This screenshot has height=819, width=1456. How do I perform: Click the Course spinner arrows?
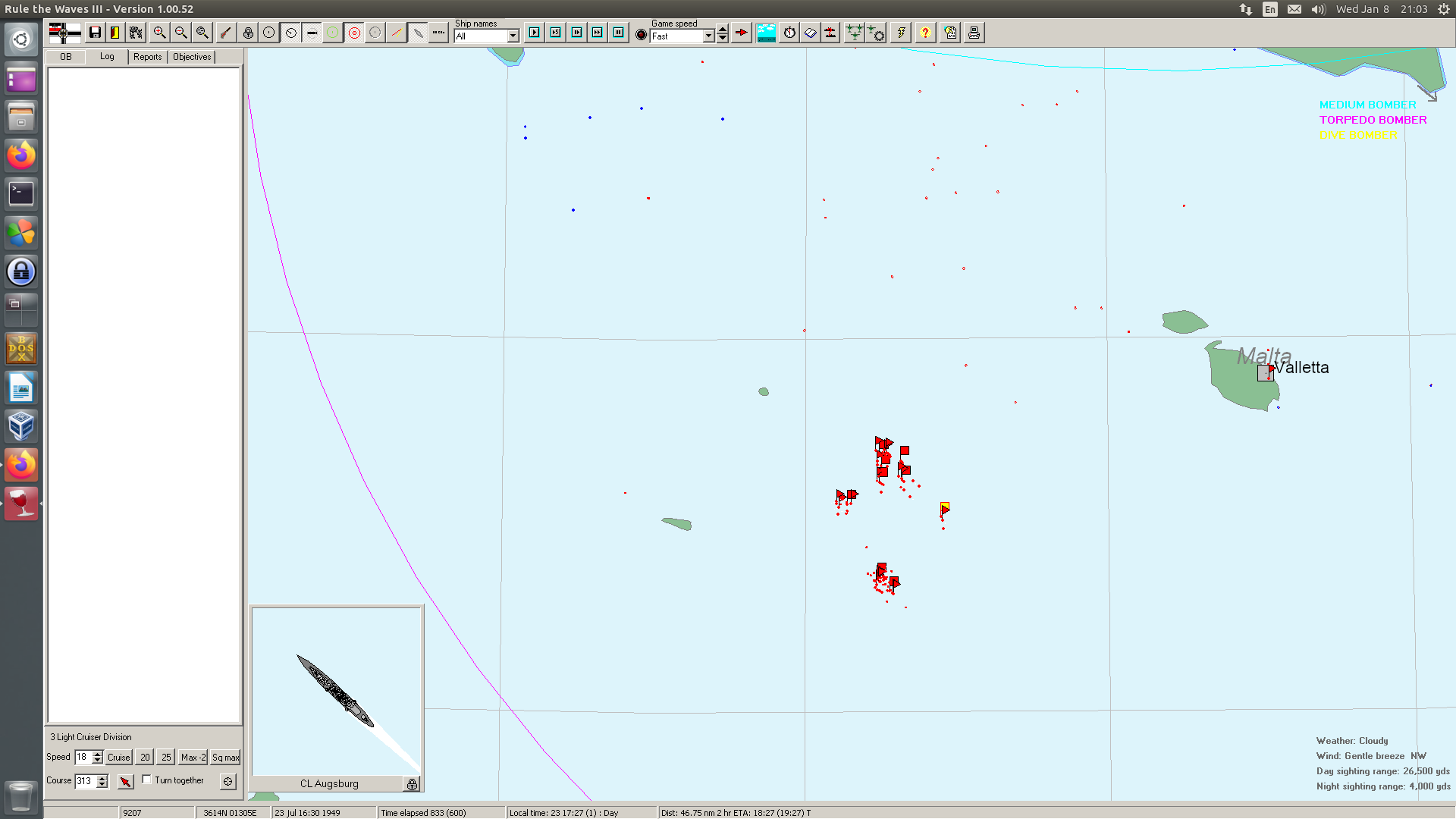click(x=102, y=781)
